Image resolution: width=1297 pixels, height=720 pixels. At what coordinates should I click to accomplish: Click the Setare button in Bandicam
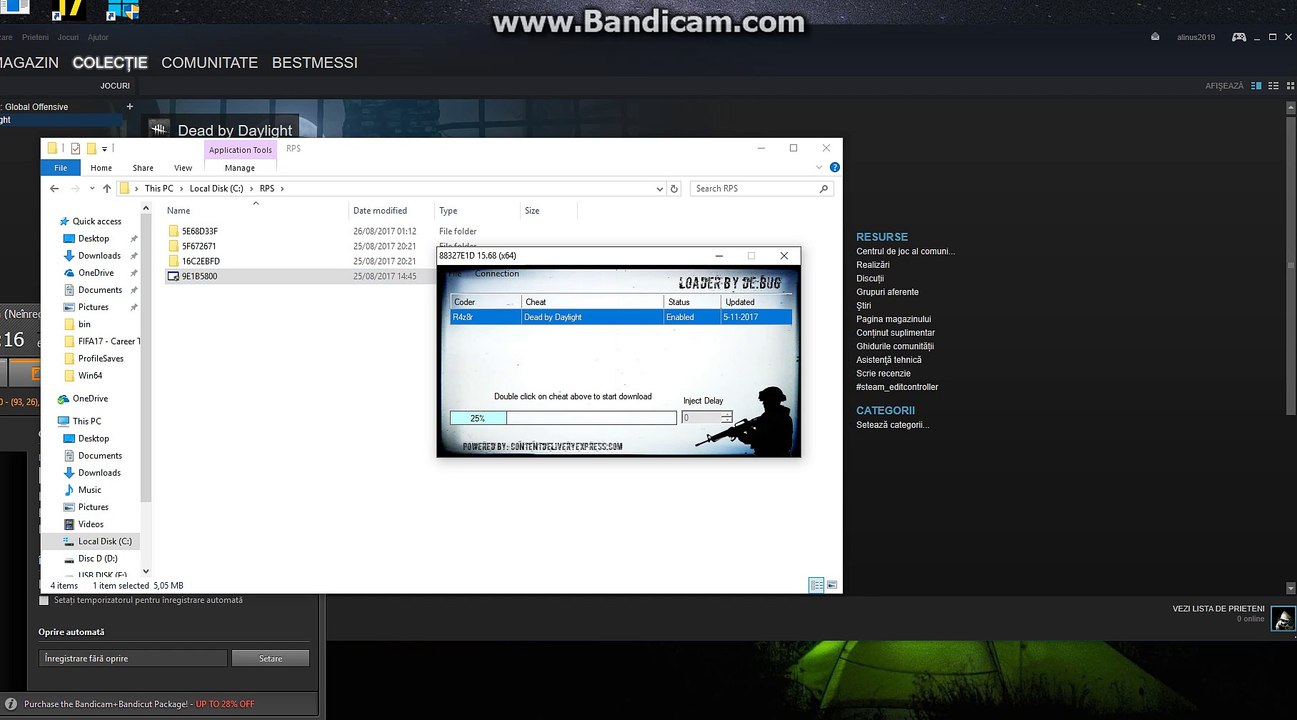click(270, 658)
